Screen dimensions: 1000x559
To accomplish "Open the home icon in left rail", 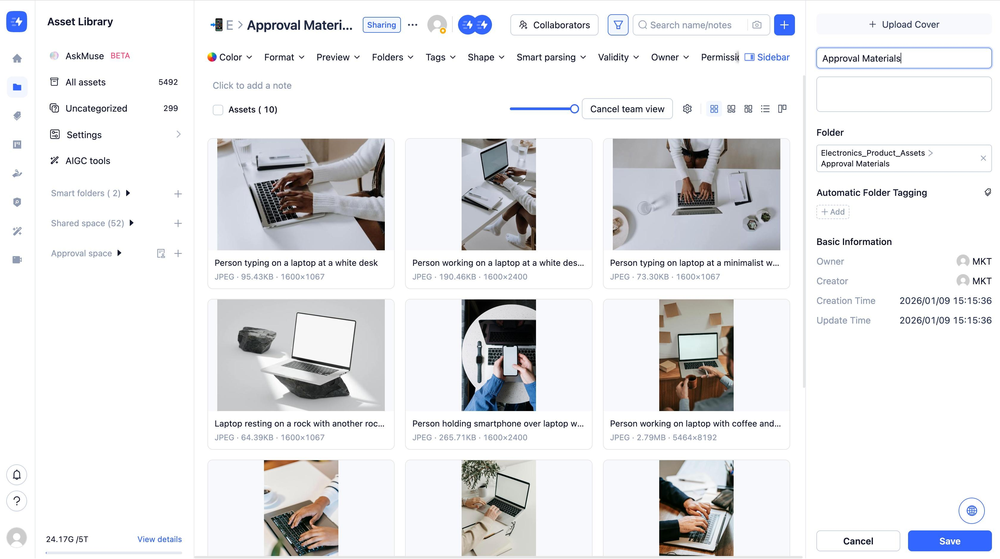I will click(x=17, y=59).
